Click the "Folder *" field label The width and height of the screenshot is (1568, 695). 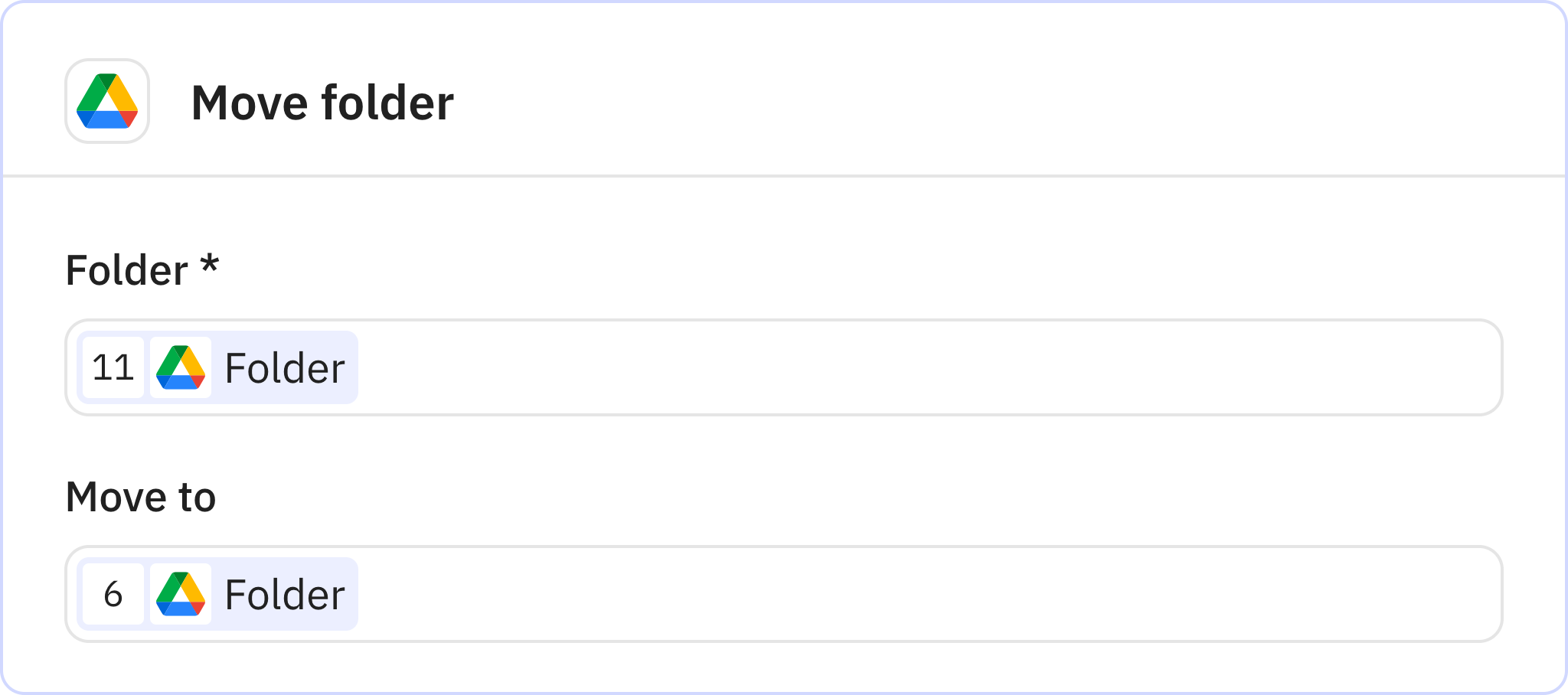click(x=127, y=271)
